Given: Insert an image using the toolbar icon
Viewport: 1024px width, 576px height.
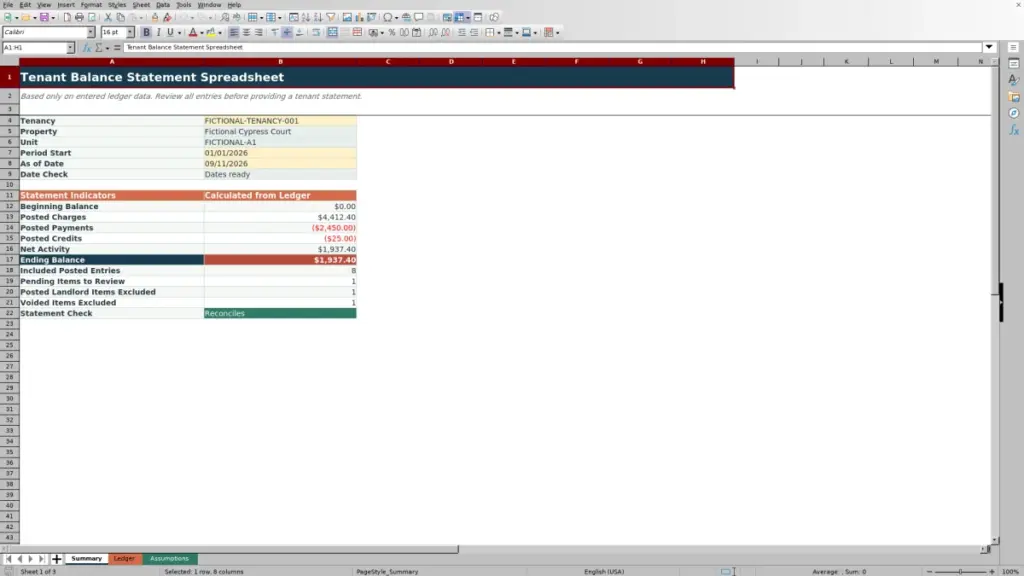Looking at the screenshot, I should click(x=347, y=17).
